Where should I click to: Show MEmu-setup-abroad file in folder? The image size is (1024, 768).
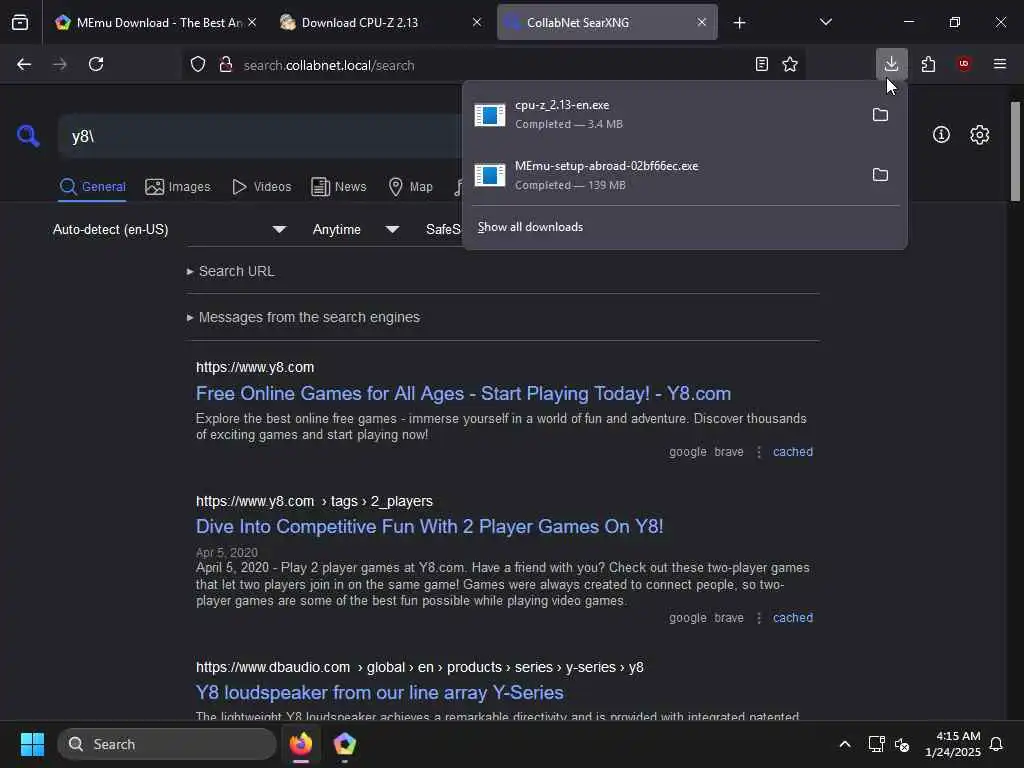[880, 175]
